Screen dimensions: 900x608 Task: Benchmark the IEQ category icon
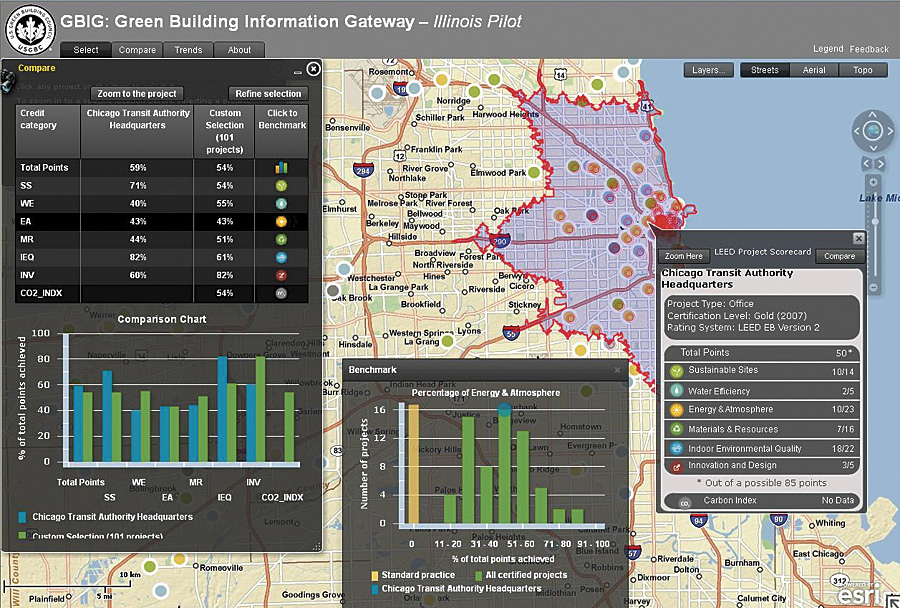pos(281,257)
